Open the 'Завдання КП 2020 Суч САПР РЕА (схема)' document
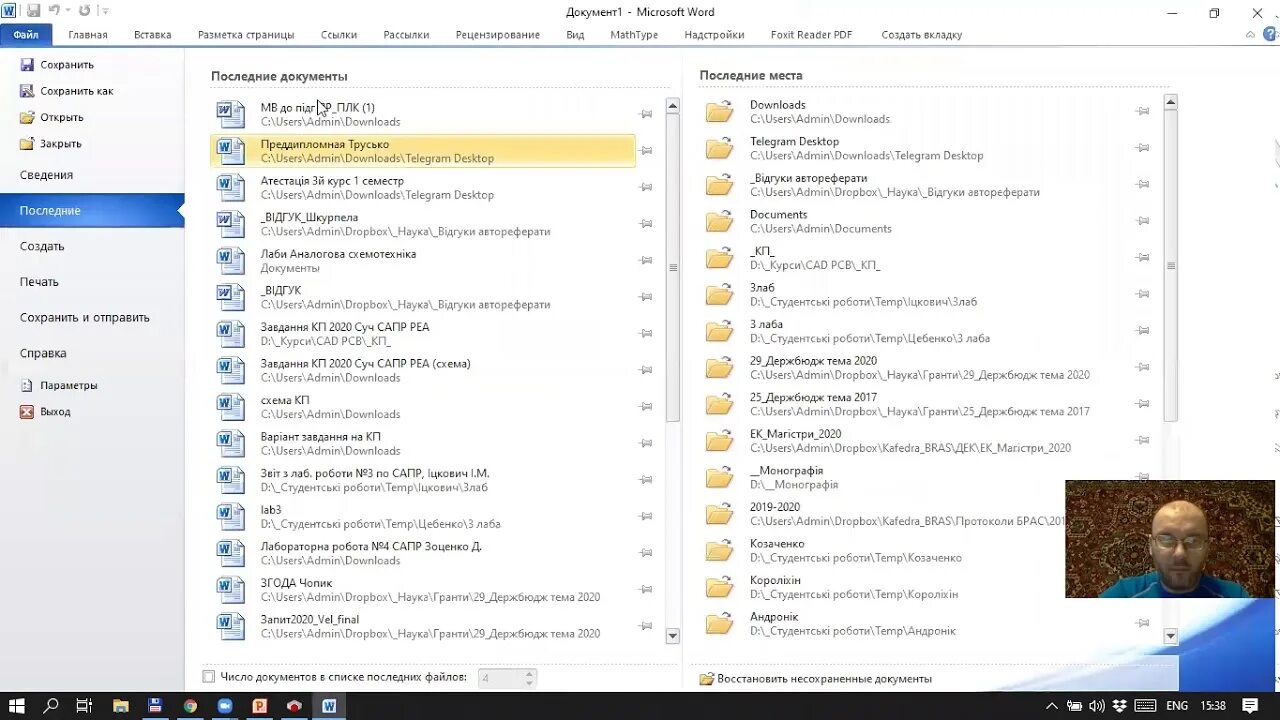 (423, 370)
